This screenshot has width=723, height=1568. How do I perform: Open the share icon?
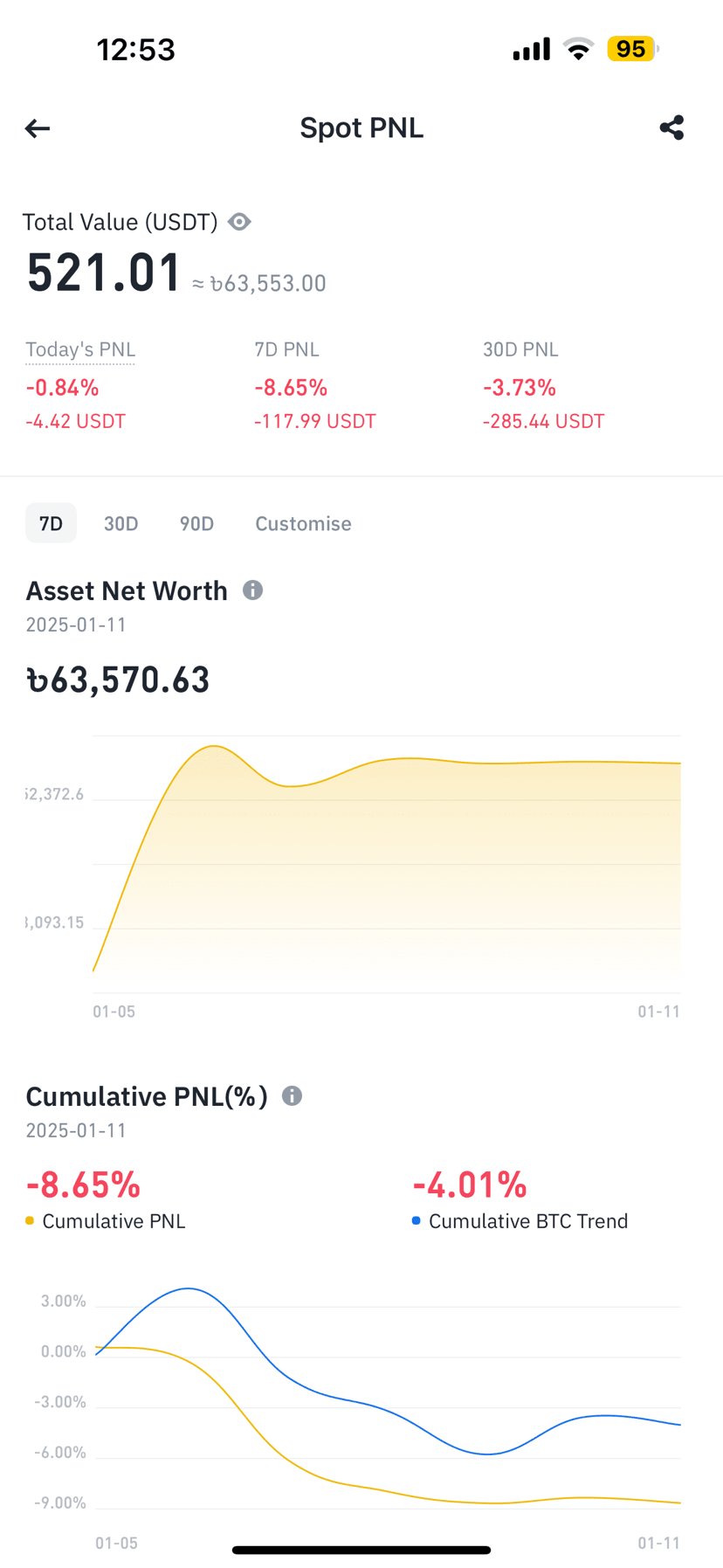point(671,128)
